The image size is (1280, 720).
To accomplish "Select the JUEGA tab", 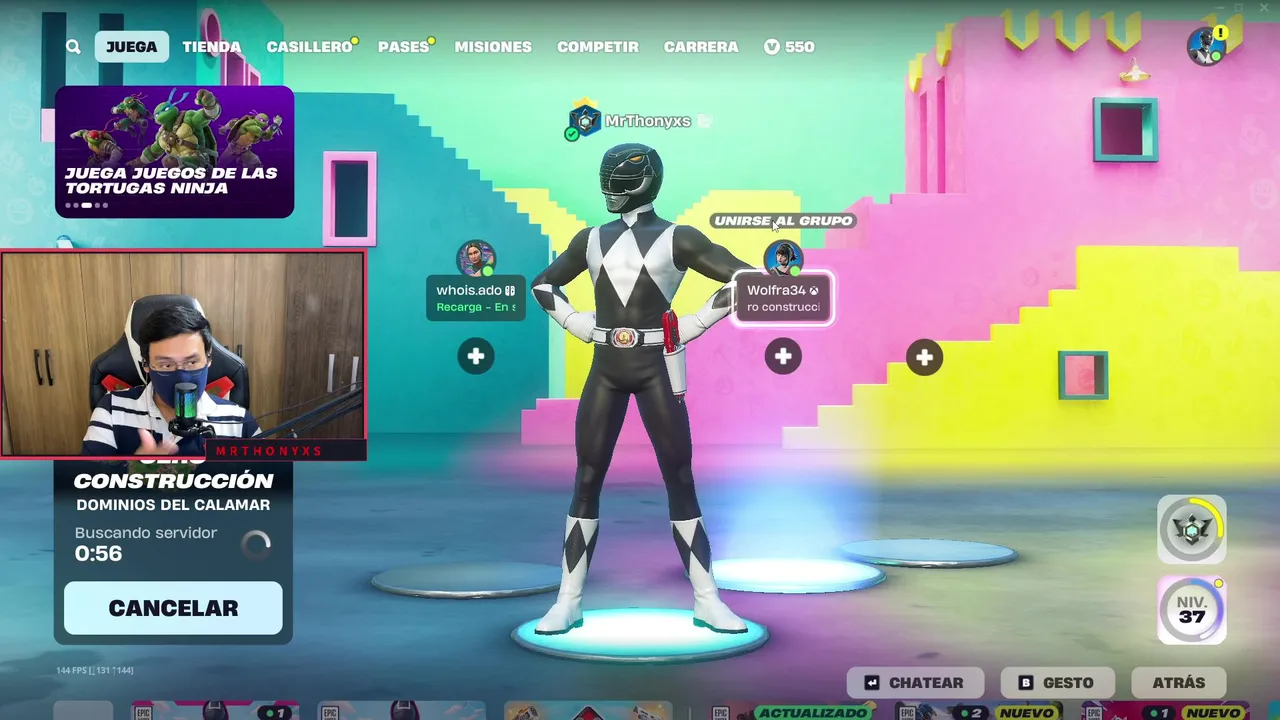I will point(131,47).
